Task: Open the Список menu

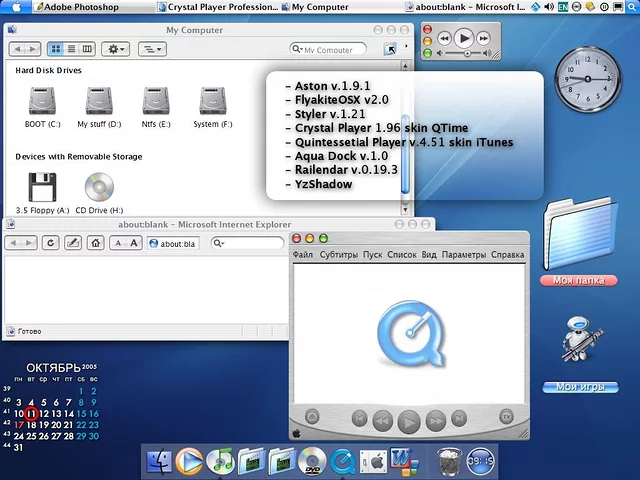Action: click(402, 255)
